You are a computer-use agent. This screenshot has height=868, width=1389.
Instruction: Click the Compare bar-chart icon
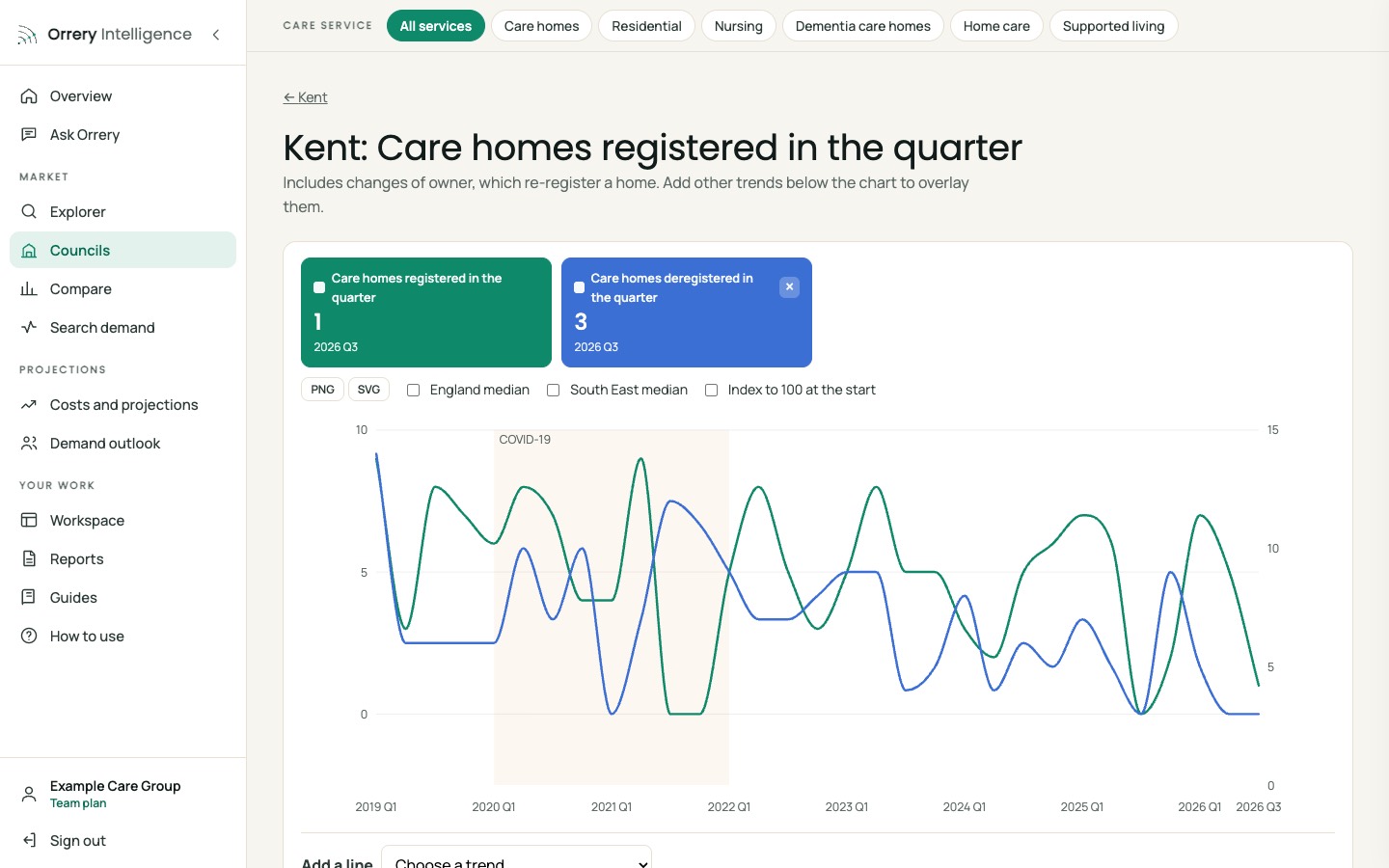pyautogui.click(x=29, y=289)
